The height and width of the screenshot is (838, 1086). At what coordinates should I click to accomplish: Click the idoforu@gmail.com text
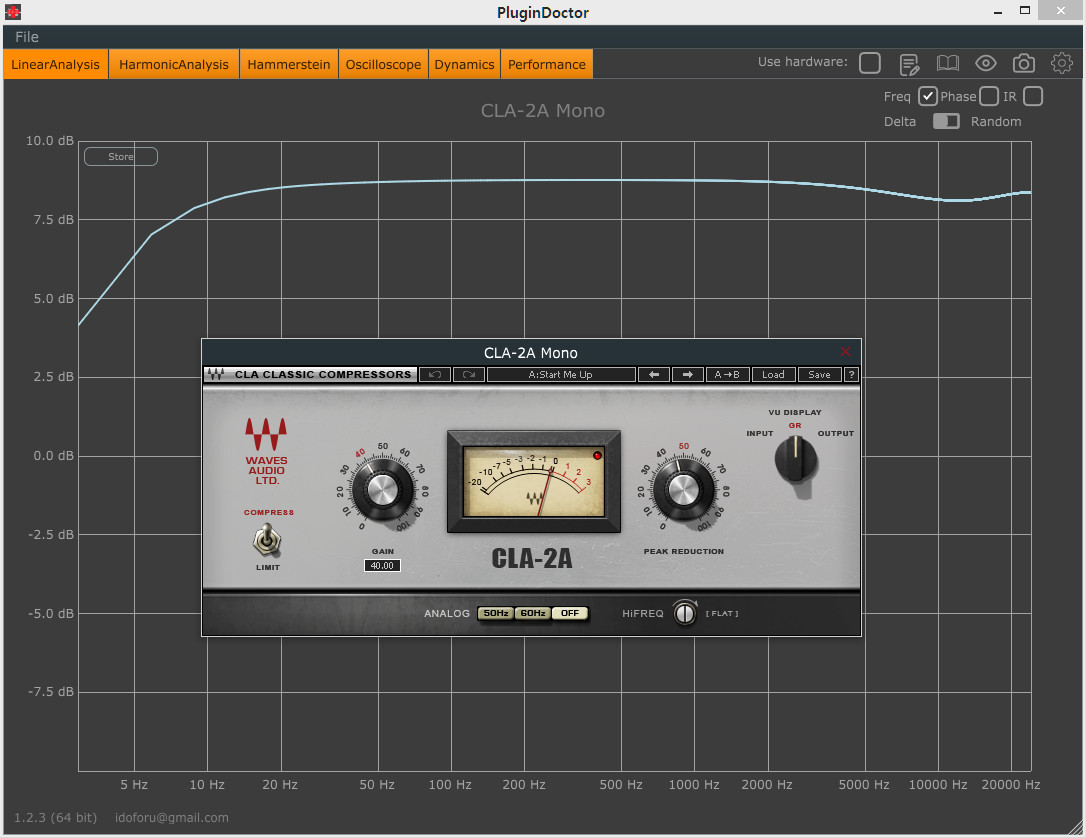click(172, 817)
